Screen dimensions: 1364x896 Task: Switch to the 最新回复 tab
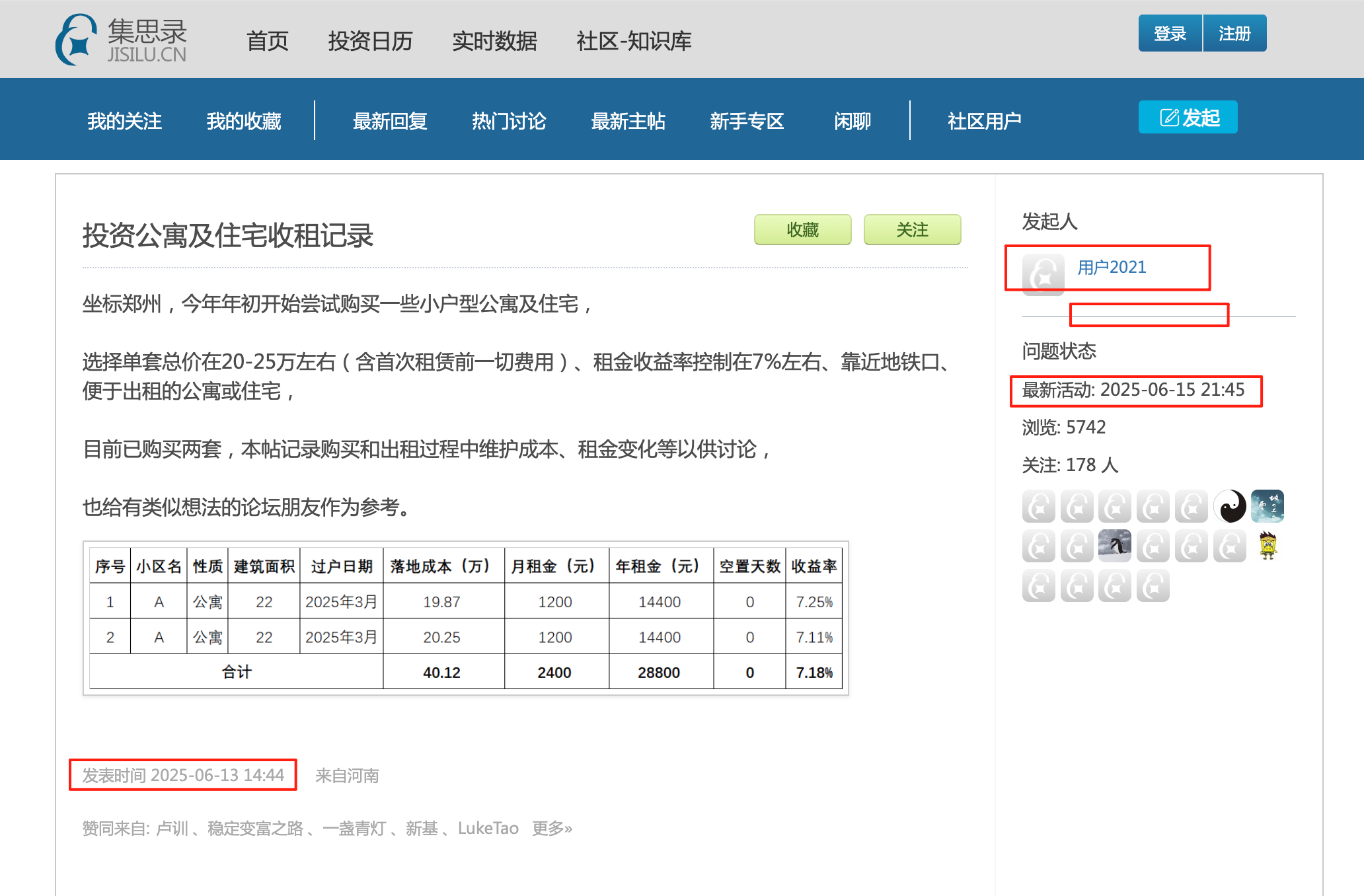coord(390,121)
